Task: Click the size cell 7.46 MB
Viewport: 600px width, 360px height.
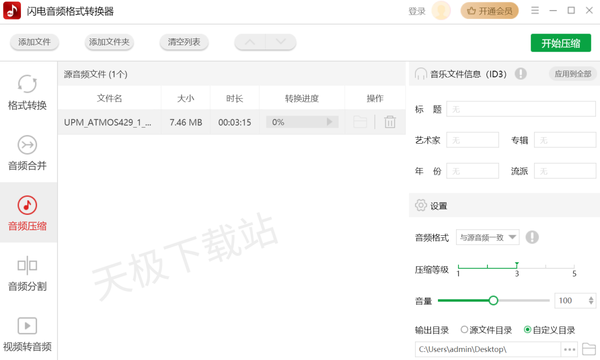Action: point(186,122)
